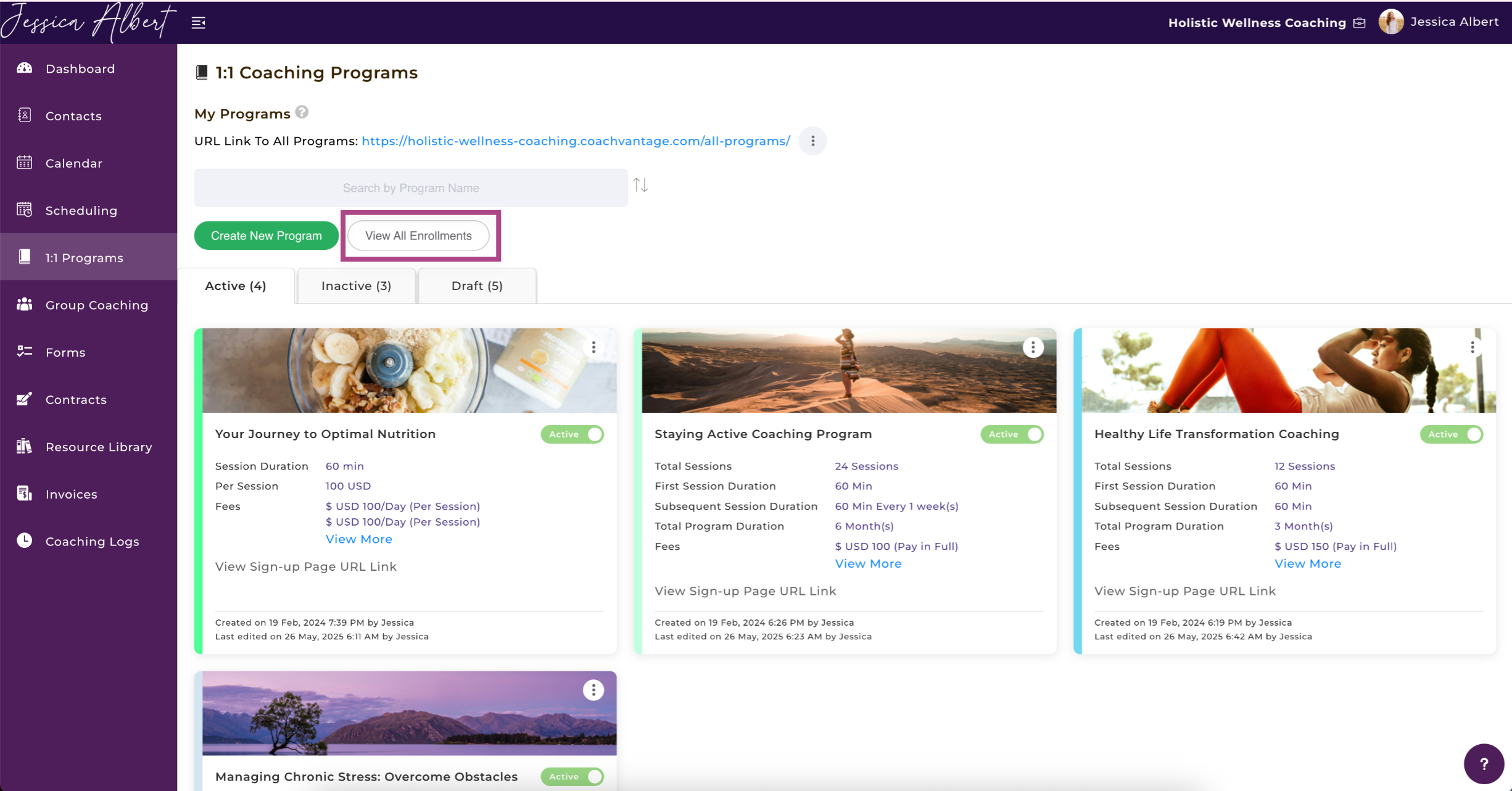Screen dimensions: 1512x791
Task: Click the sort arrows next to search
Action: 640,185
